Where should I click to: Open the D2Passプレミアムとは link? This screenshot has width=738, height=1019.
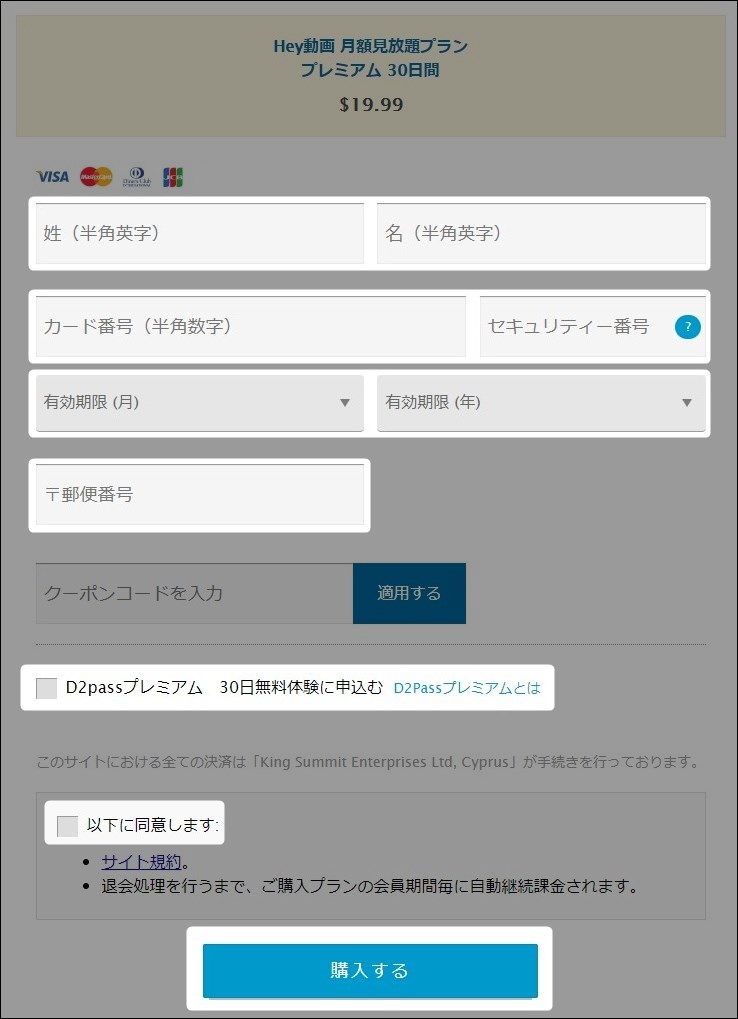467,688
